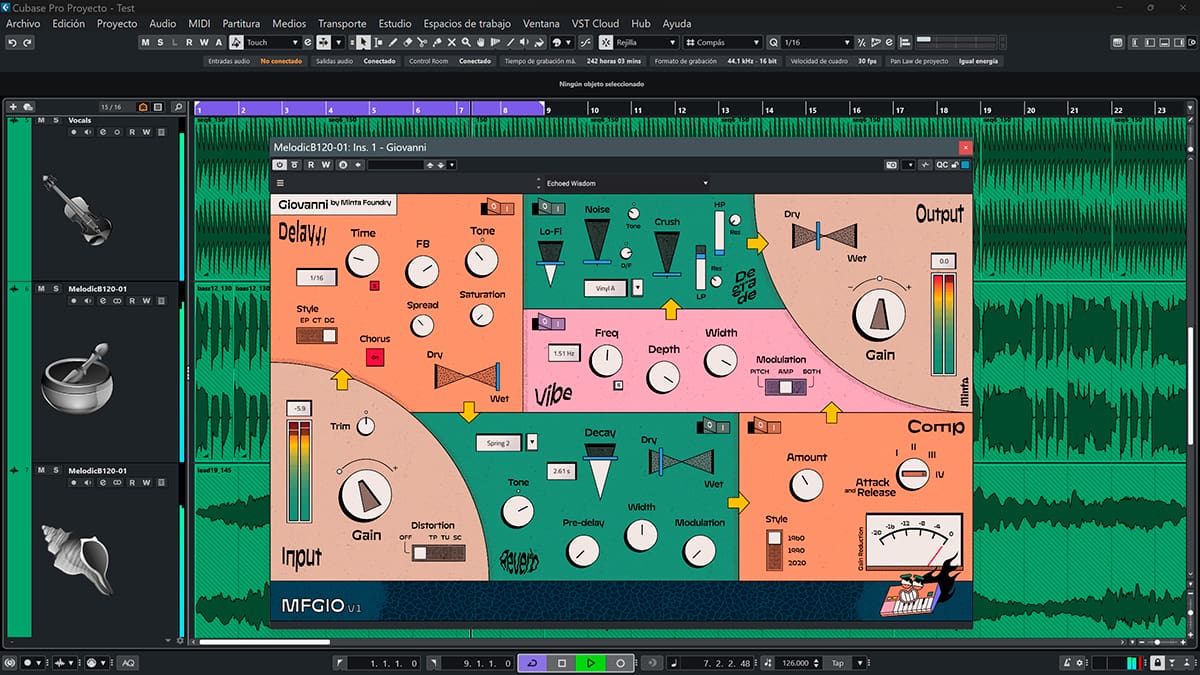Click the Tap tempo button
The height and width of the screenshot is (675, 1200).
click(x=837, y=663)
